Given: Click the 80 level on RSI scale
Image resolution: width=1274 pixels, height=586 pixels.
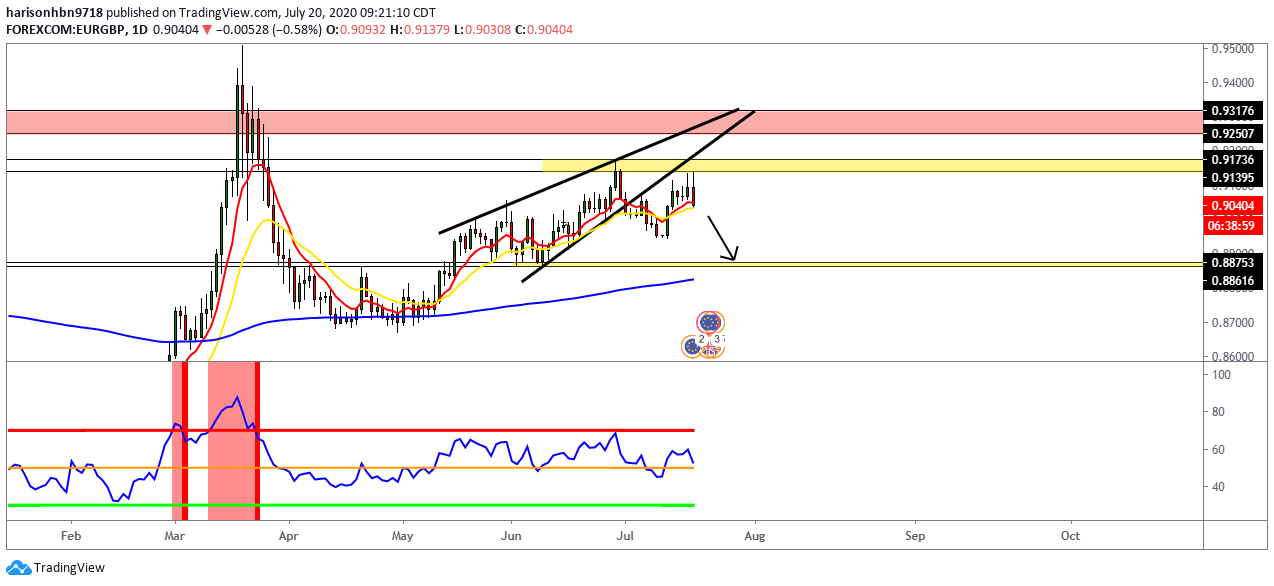Looking at the screenshot, I should pyautogui.click(x=1218, y=411).
